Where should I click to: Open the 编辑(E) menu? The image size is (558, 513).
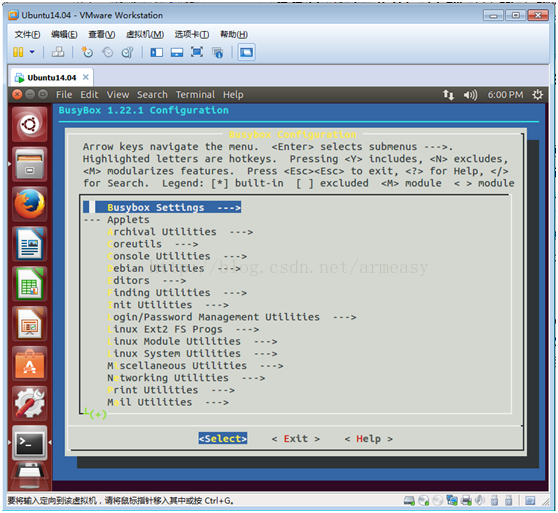pyautogui.click(x=64, y=35)
